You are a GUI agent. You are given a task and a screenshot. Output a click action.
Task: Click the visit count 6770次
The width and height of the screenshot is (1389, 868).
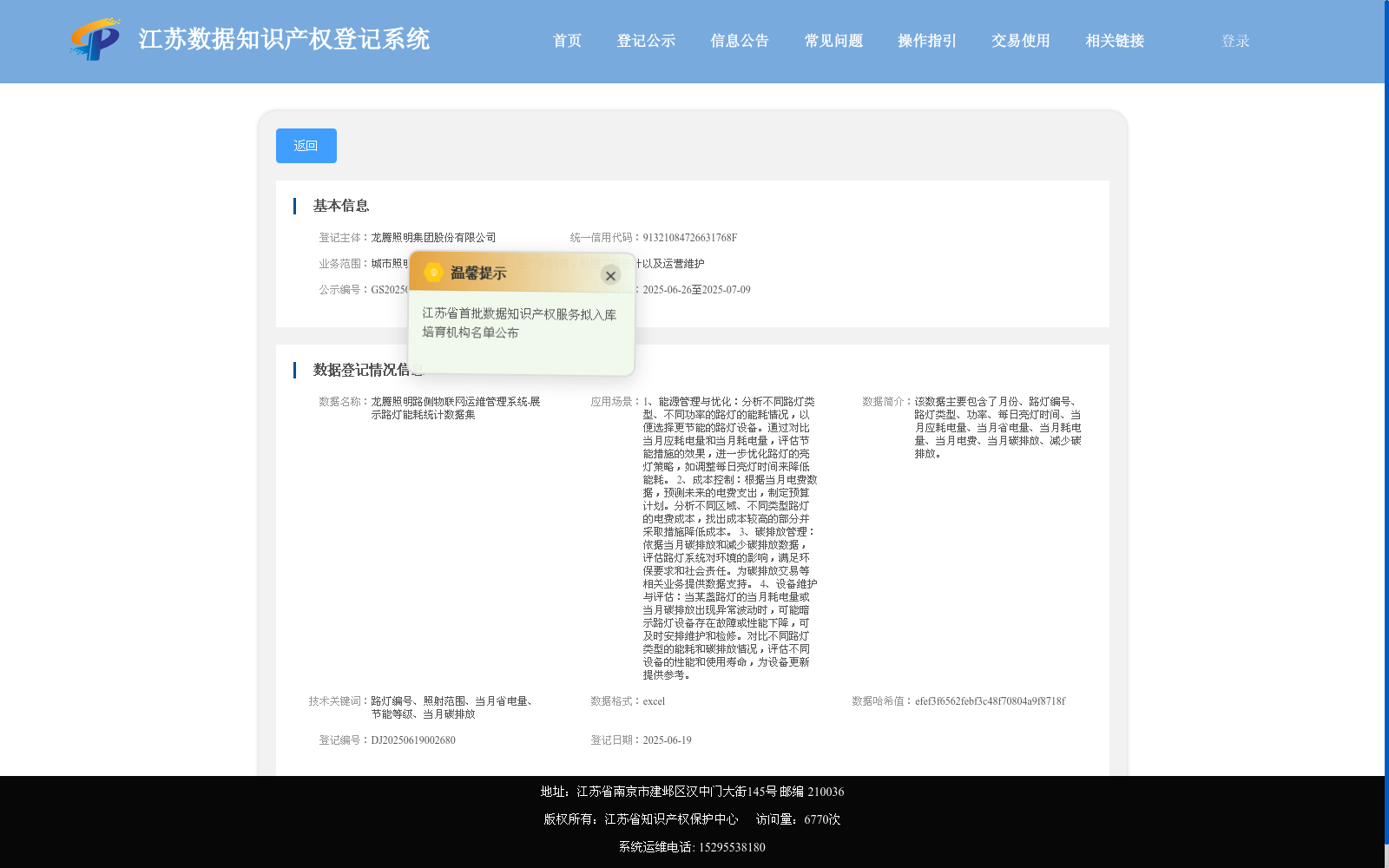822,819
